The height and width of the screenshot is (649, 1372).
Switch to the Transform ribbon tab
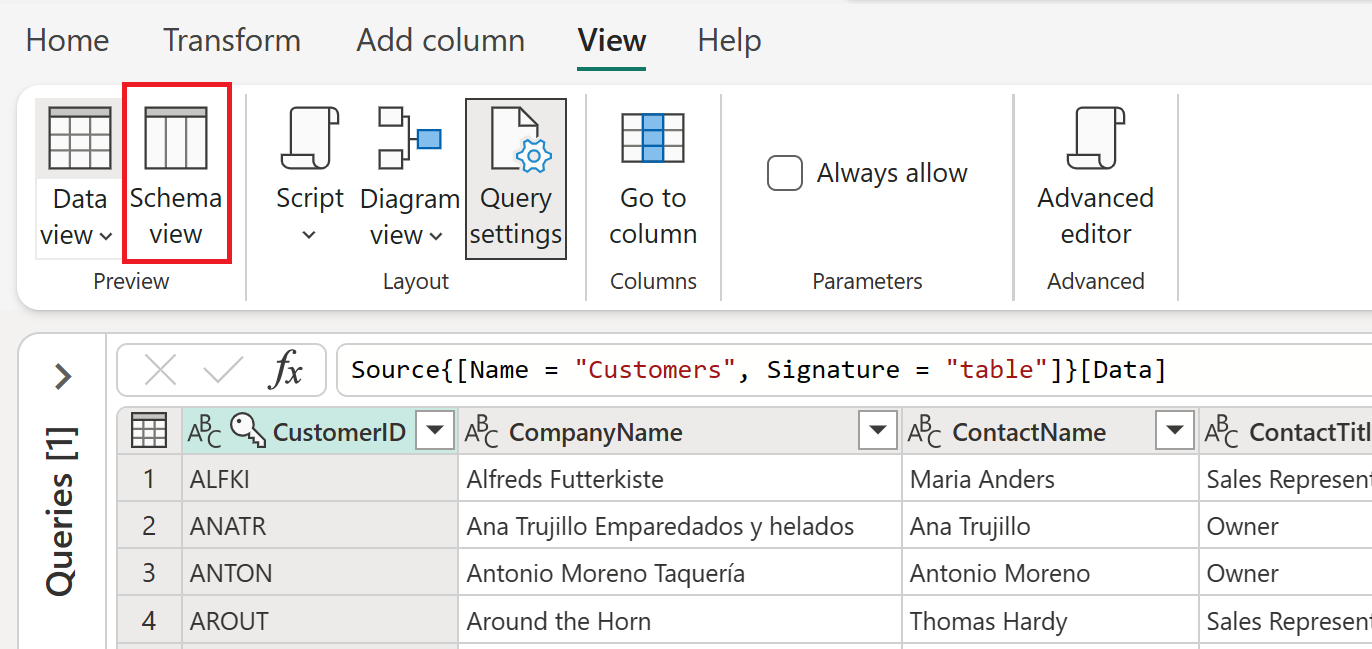pyautogui.click(x=232, y=40)
